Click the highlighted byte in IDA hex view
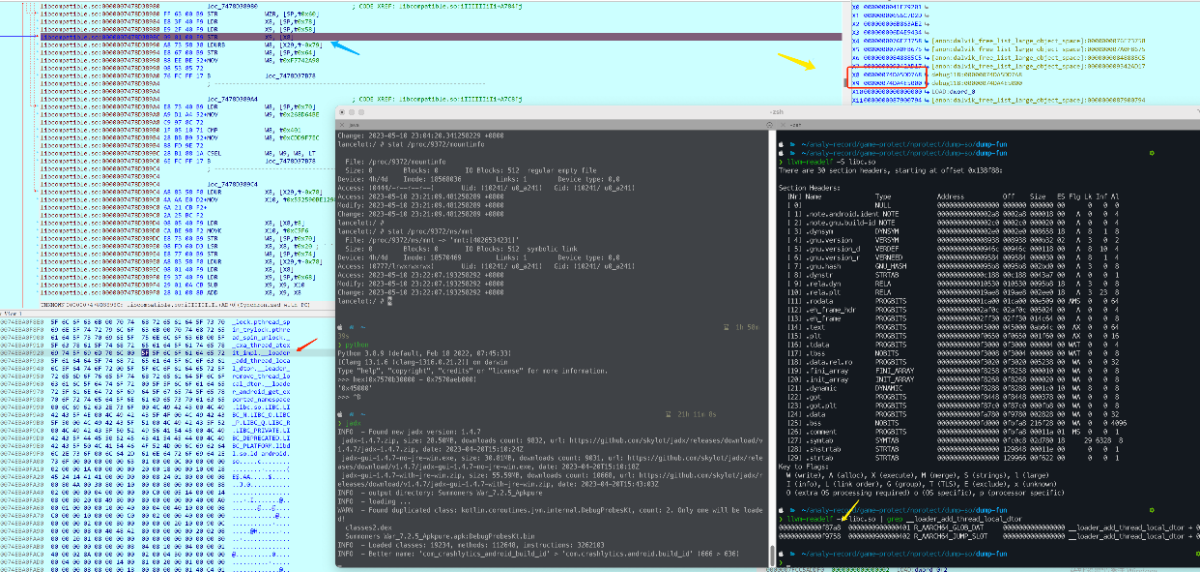This screenshot has height=572, width=1200. (x=145, y=353)
